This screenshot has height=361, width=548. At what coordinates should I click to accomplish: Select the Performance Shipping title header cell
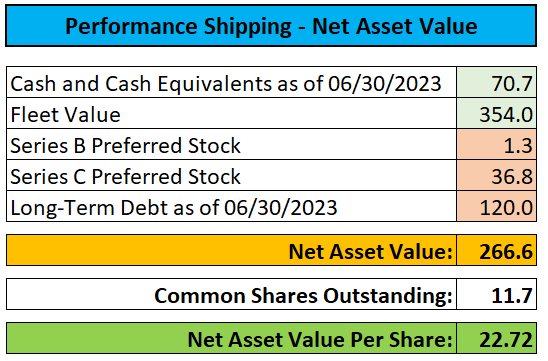pyautogui.click(x=271, y=26)
